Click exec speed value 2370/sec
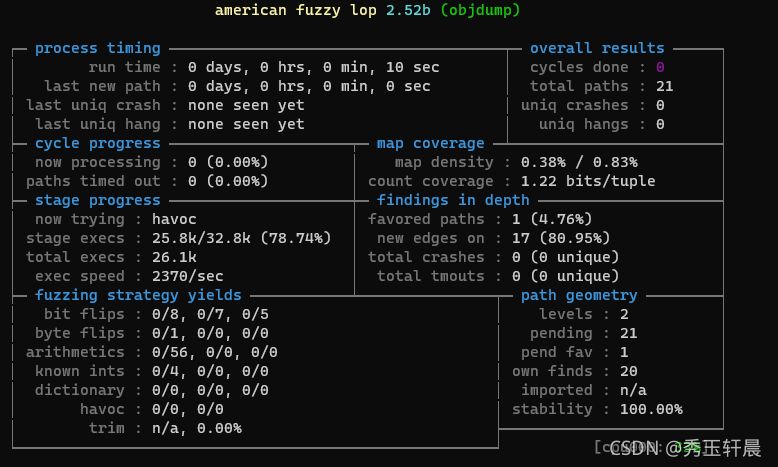Viewport: 778px width, 467px height. pyautogui.click(x=188, y=276)
